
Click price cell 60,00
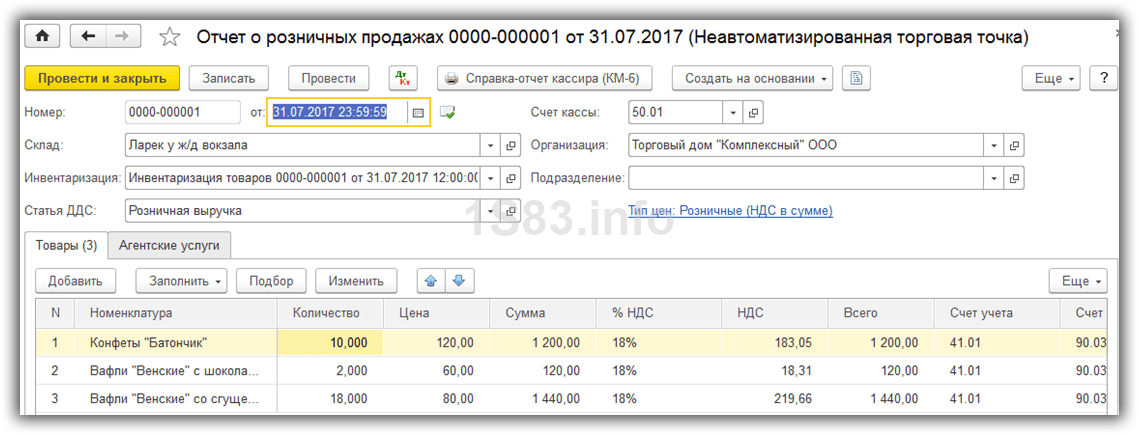437,370
